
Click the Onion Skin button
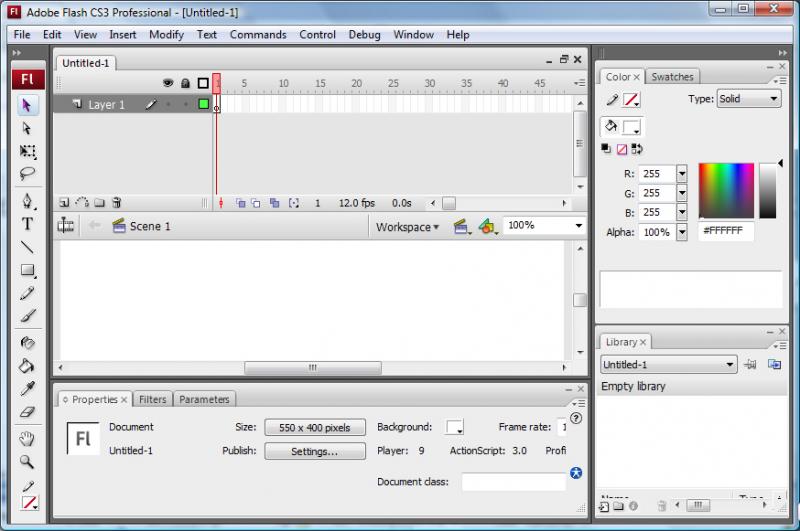[x=240, y=203]
